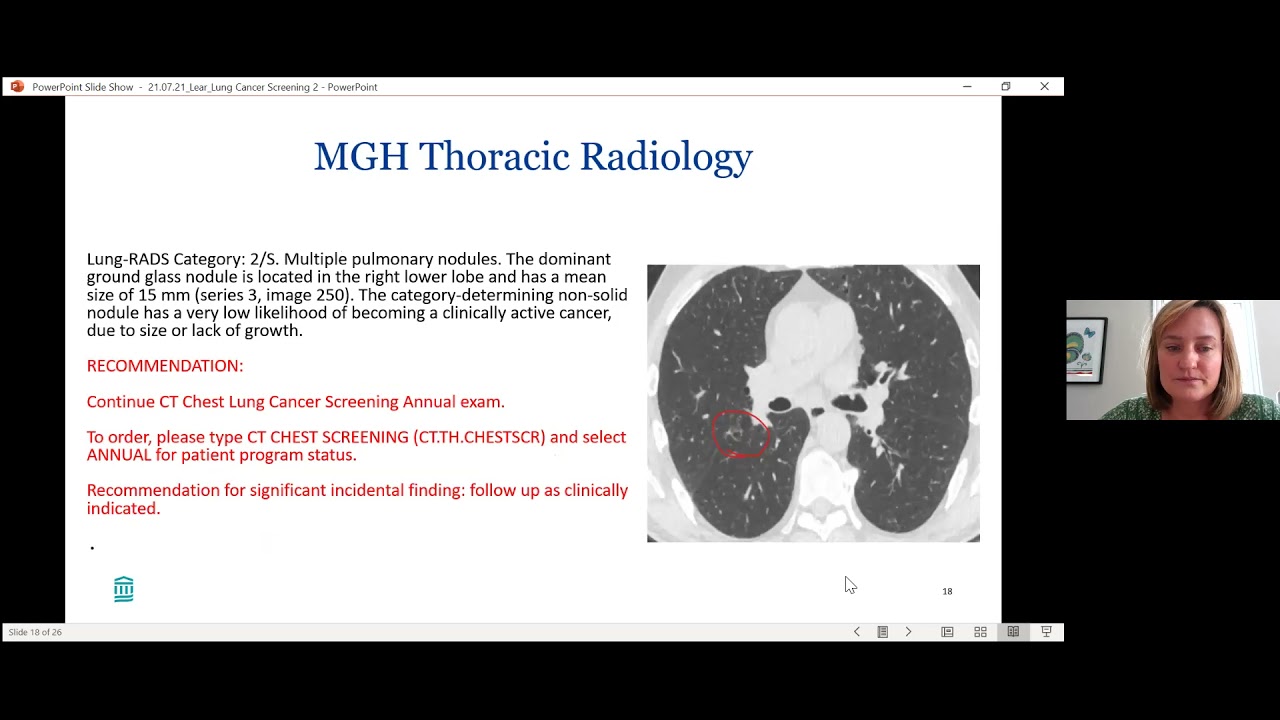Screen dimensions: 1280x720
Task: Open See all slides icon in status bar
Action: [883, 632]
